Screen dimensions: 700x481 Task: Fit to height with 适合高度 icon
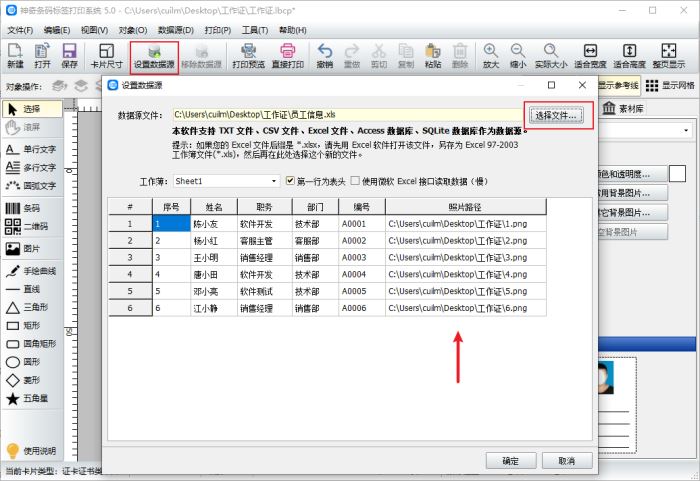tap(629, 56)
